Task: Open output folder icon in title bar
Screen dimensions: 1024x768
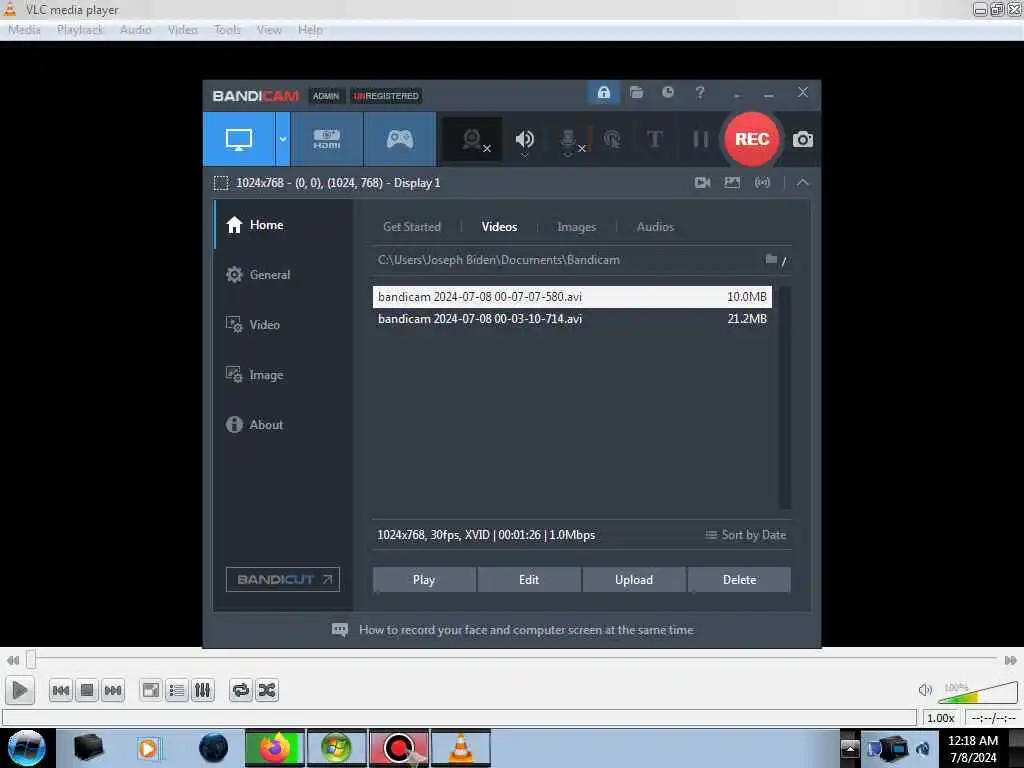Action: click(636, 93)
